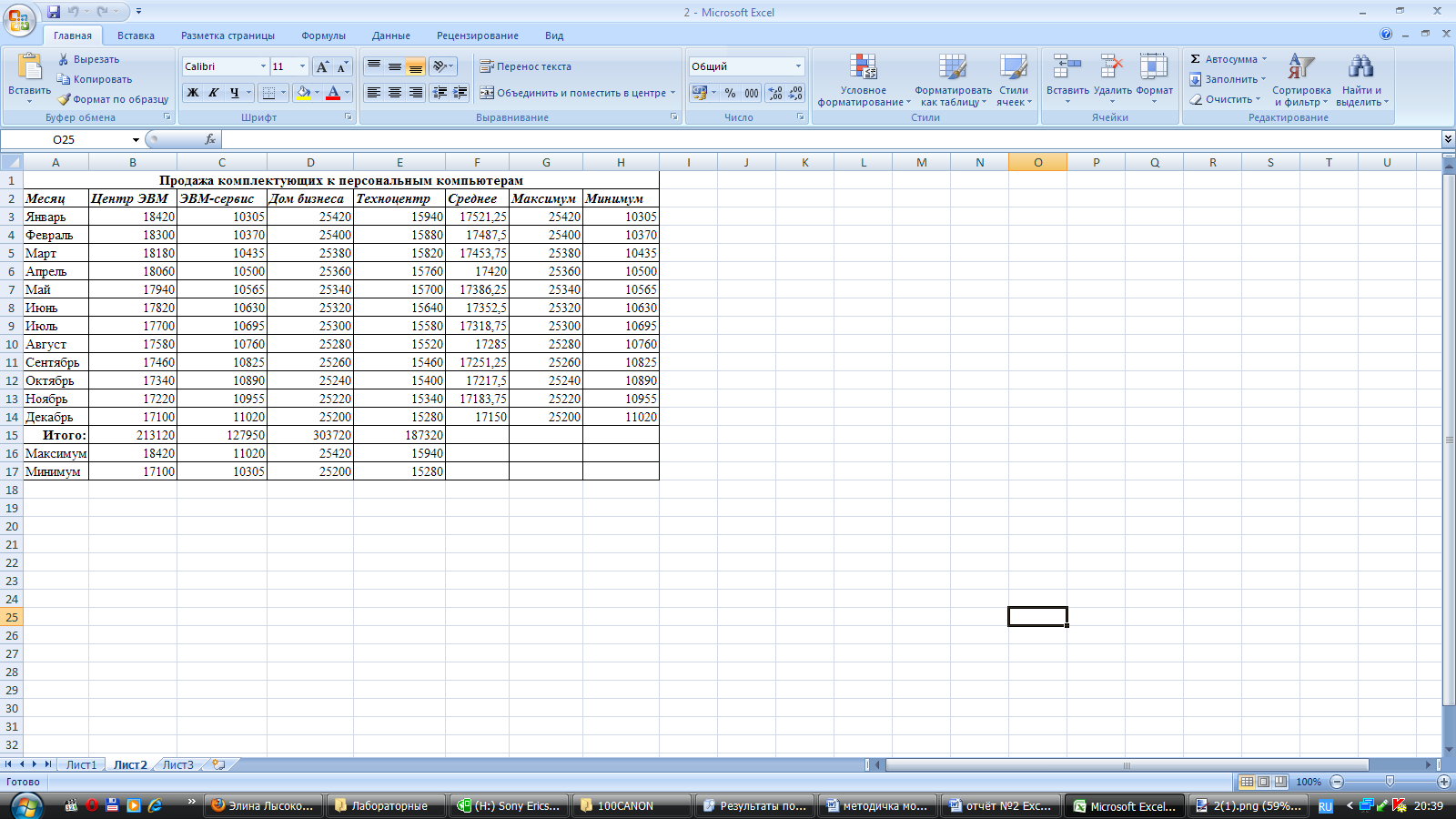Increase font size with the large A icon
1456x819 pixels.
(x=322, y=66)
